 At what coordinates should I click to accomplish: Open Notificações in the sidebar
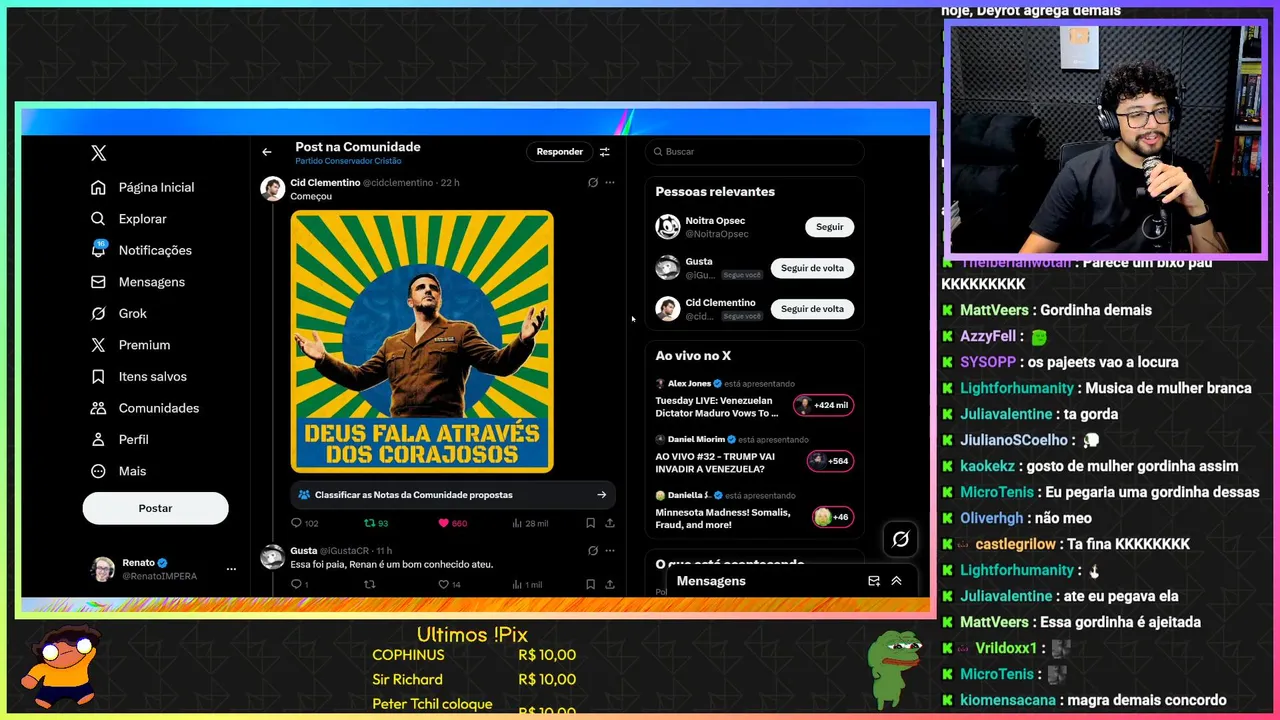coord(141,250)
